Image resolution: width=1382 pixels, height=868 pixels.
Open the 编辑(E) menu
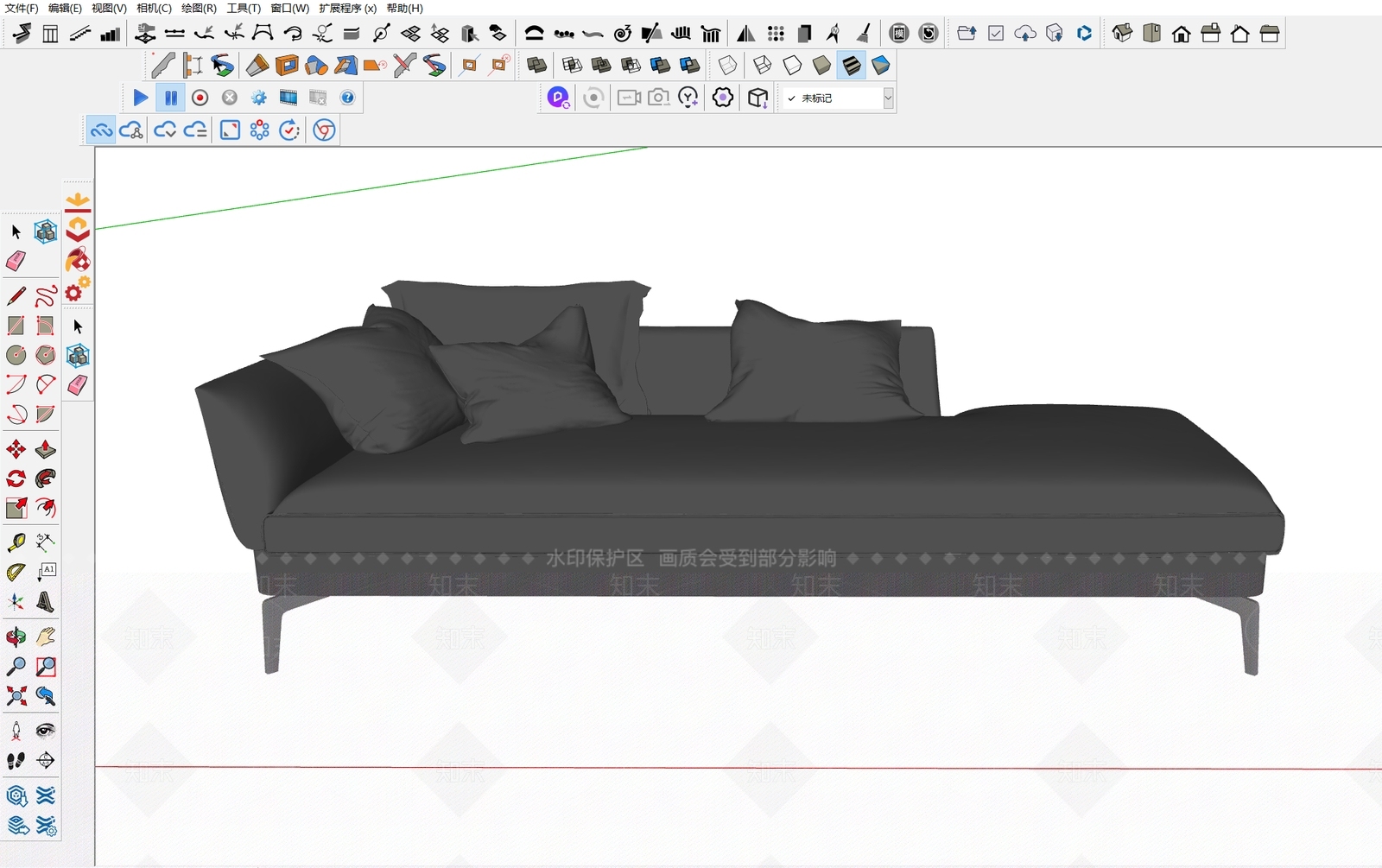65,8
